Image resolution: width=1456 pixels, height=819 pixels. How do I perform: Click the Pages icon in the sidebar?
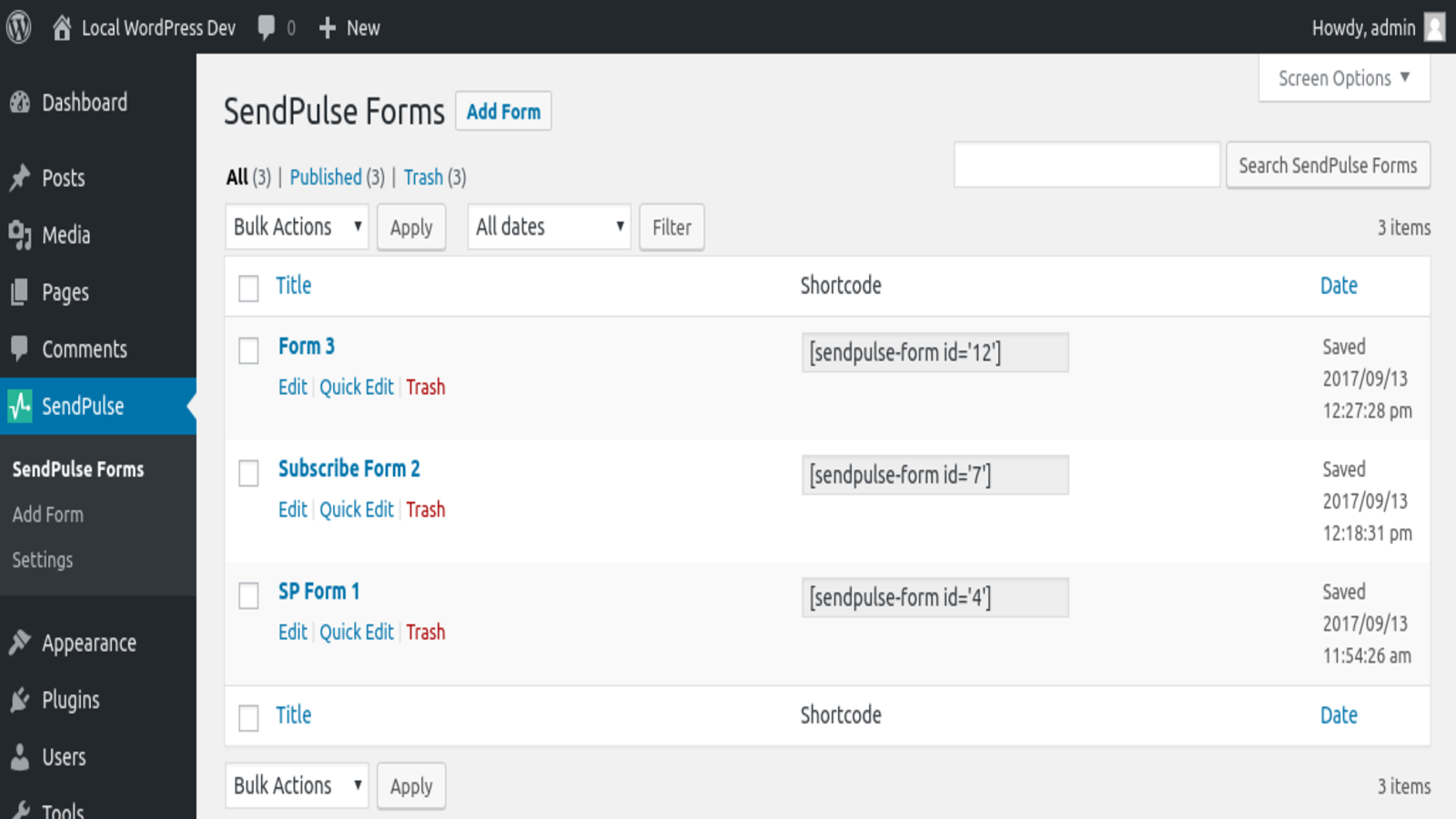coord(20,292)
